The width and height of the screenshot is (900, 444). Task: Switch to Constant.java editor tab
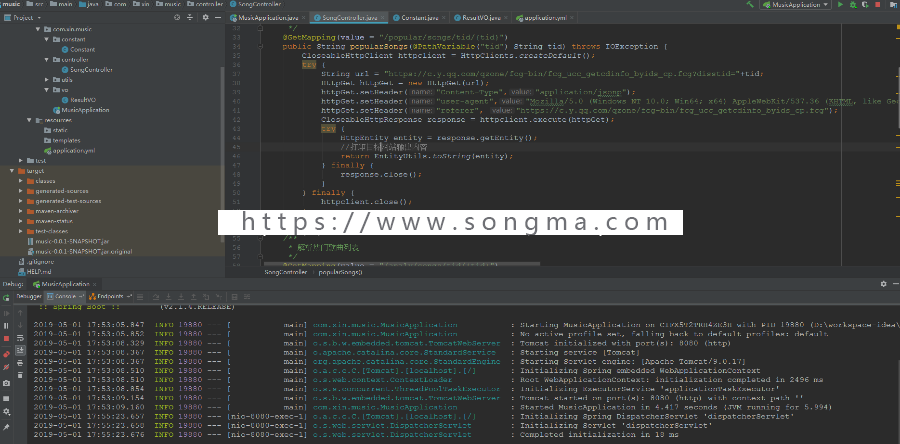pyautogui.click(x=419, y=18)
